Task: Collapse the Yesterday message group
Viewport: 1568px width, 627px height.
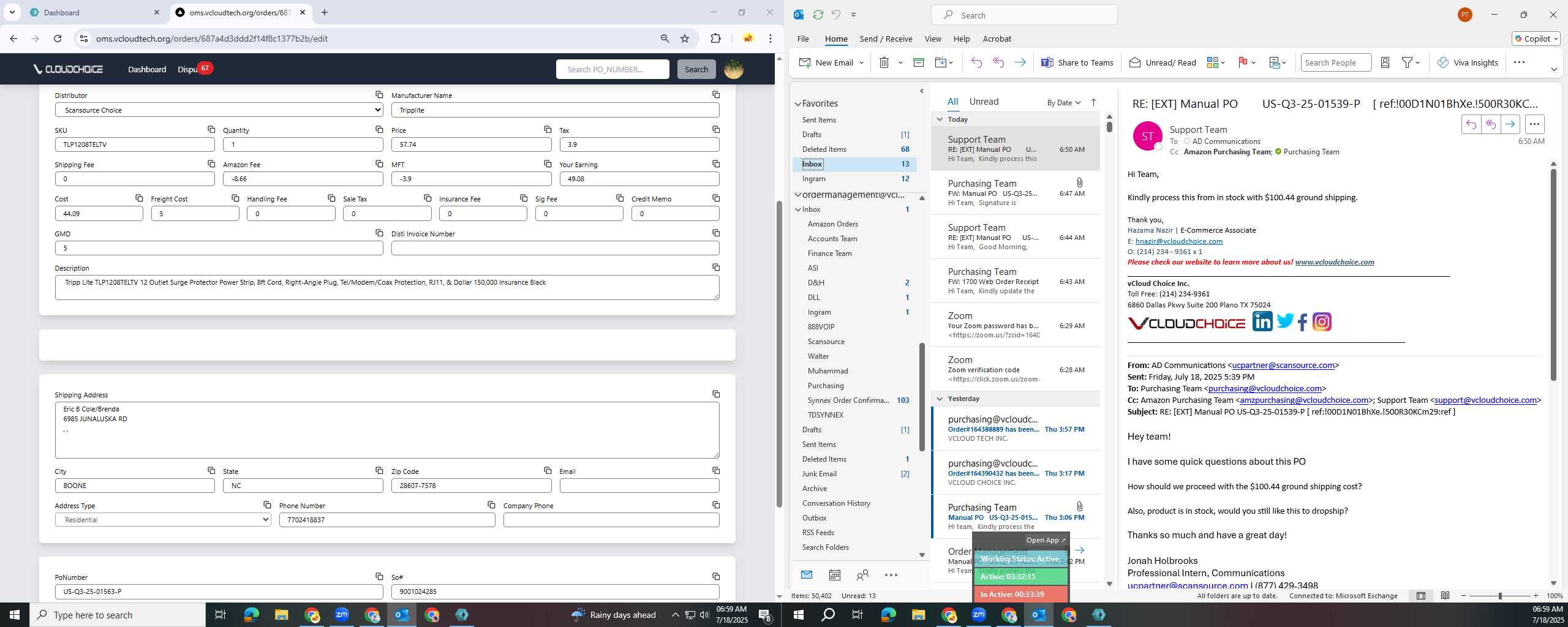Action: 940,399
